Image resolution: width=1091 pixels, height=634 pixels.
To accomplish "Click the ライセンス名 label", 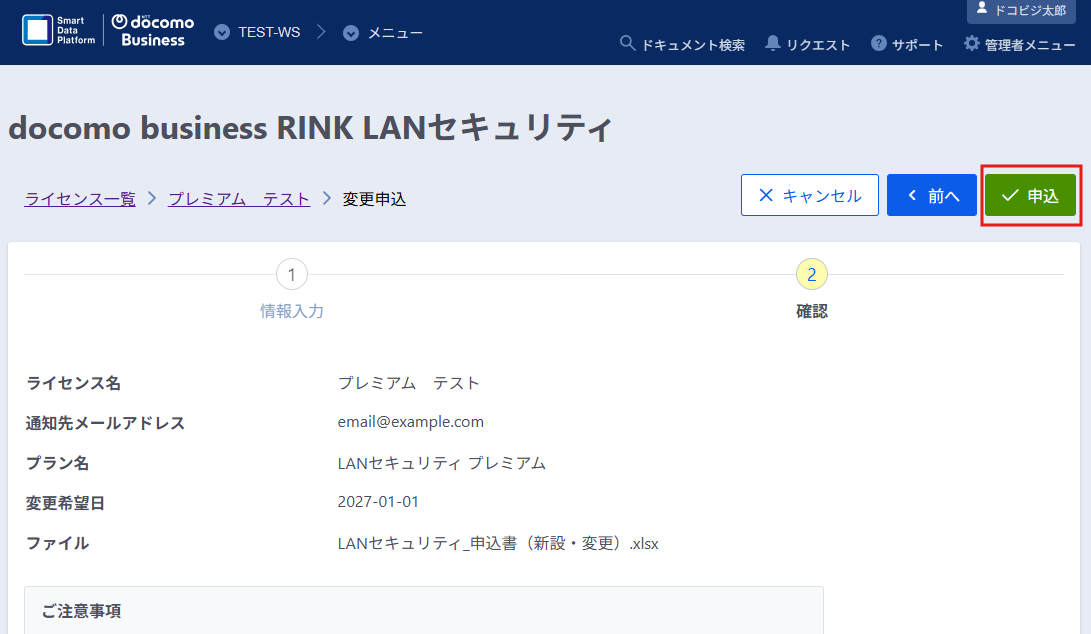I will (73, 383).
